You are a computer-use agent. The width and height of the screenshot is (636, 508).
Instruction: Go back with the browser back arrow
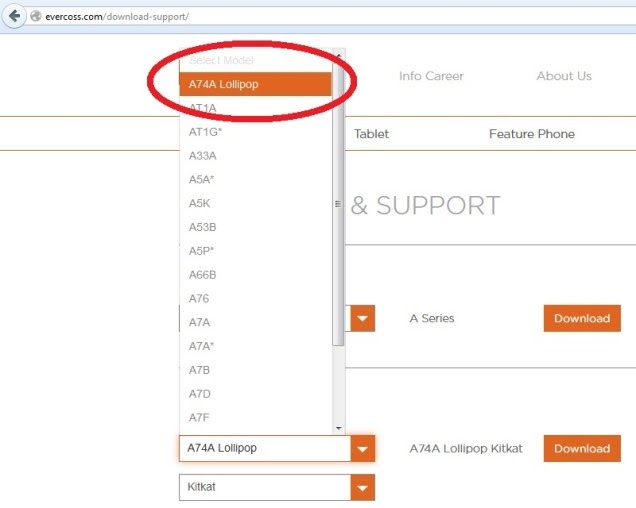[14, 17]
